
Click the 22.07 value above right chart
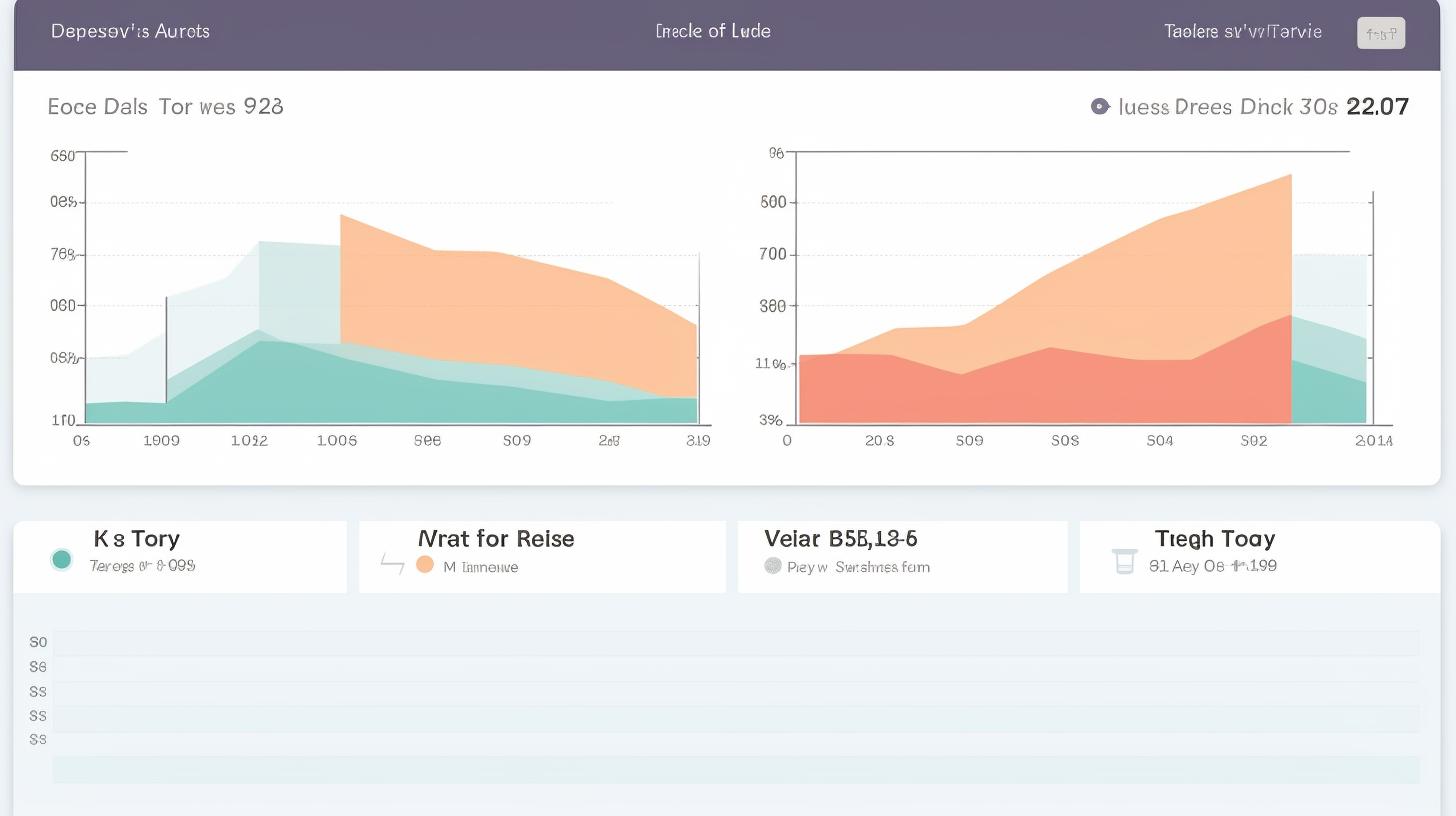1377,106
